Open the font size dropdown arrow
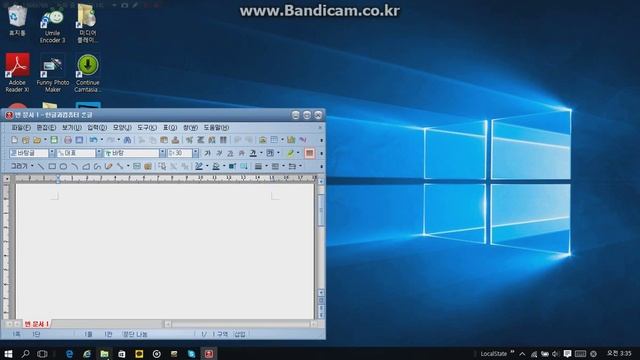Image resolution: width=640 pixels, height=360 pixels. [195, 153]
